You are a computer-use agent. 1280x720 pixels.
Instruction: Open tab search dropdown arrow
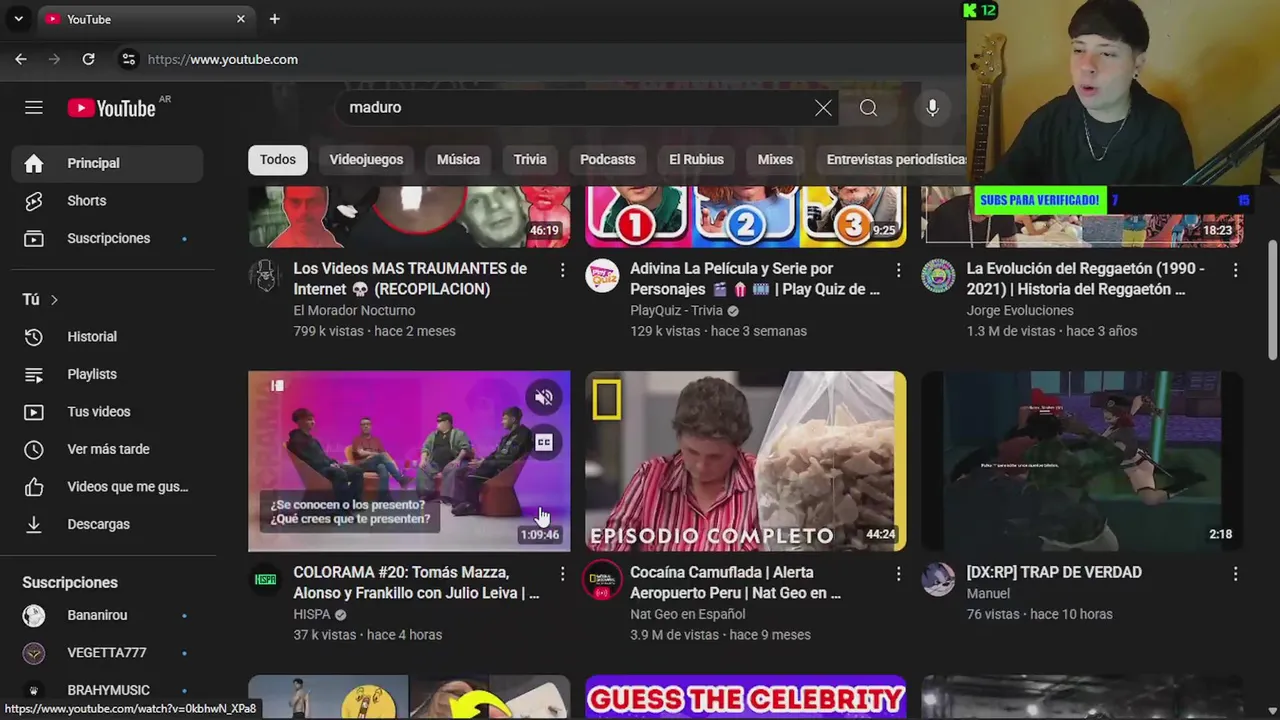pyautogui.click(x=18, y=19)
